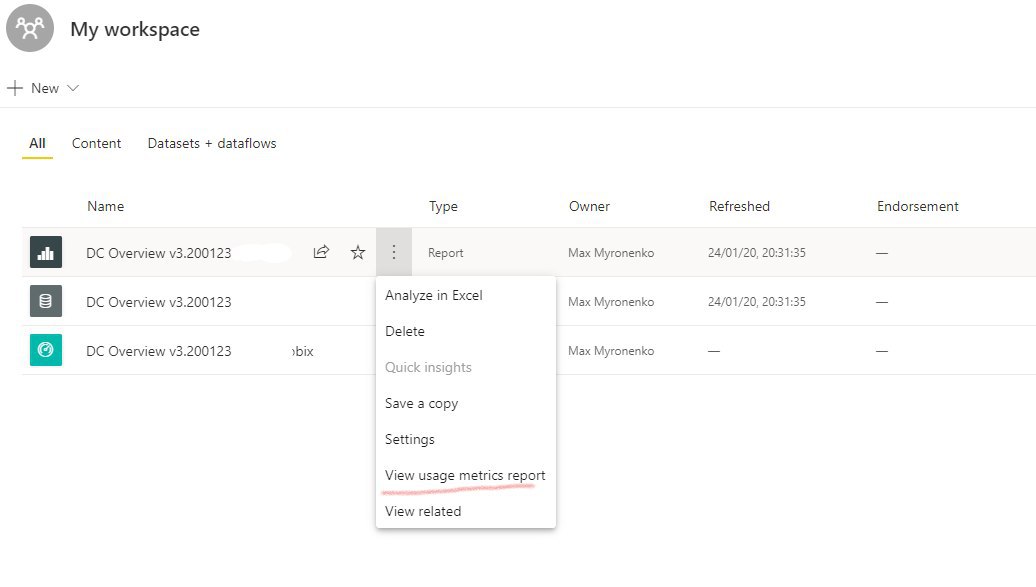
Task: Open the DC Overview v3.200123 dataset name
Action: [159, 302]
